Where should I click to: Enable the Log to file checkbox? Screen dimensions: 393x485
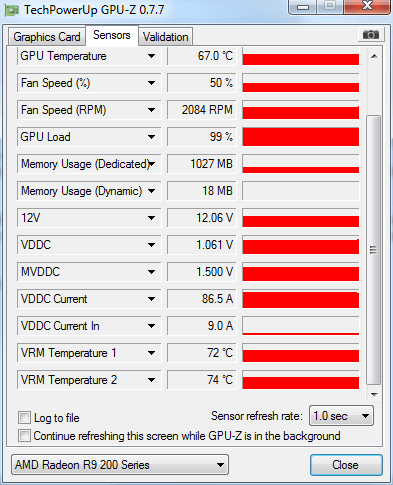(25, 417)
